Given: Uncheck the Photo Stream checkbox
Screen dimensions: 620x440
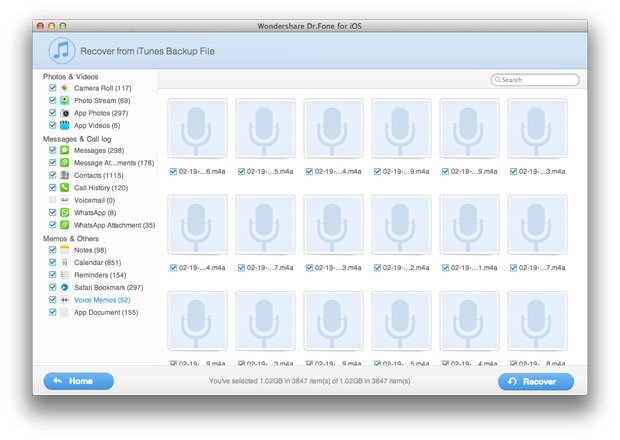Looking at the screenshot, I should pyautogui.click(x=52, y=100).
